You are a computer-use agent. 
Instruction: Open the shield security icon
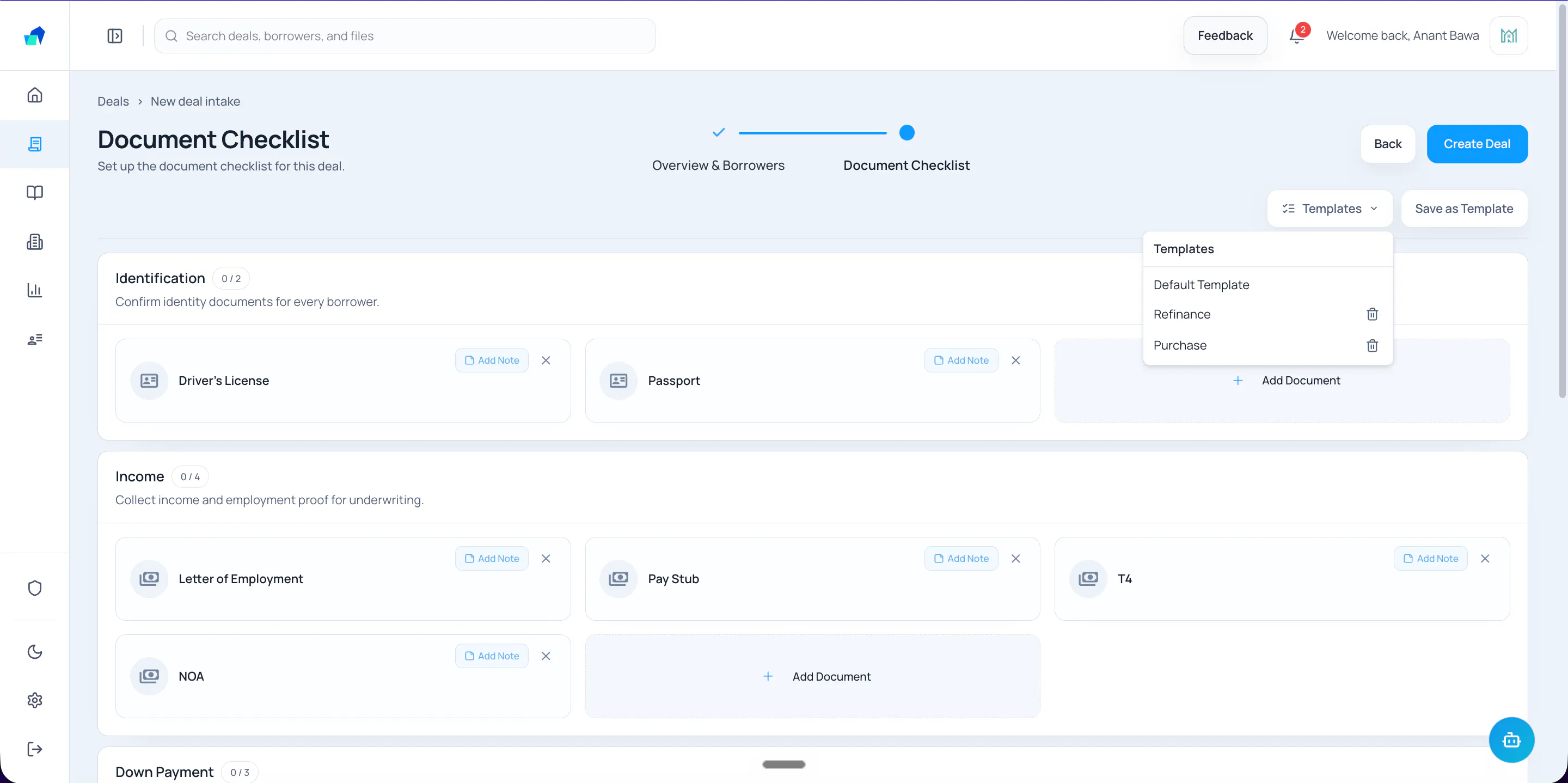point(35,588)
